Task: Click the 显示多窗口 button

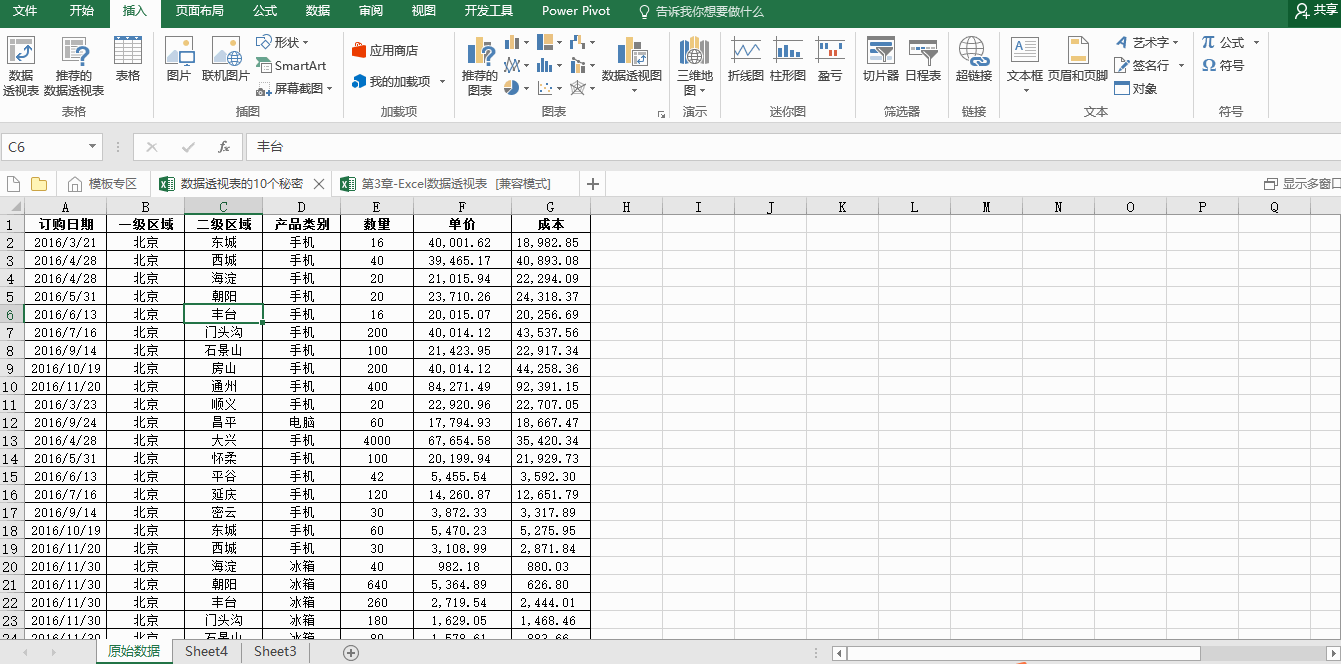Action: [x=1302, y=184]
